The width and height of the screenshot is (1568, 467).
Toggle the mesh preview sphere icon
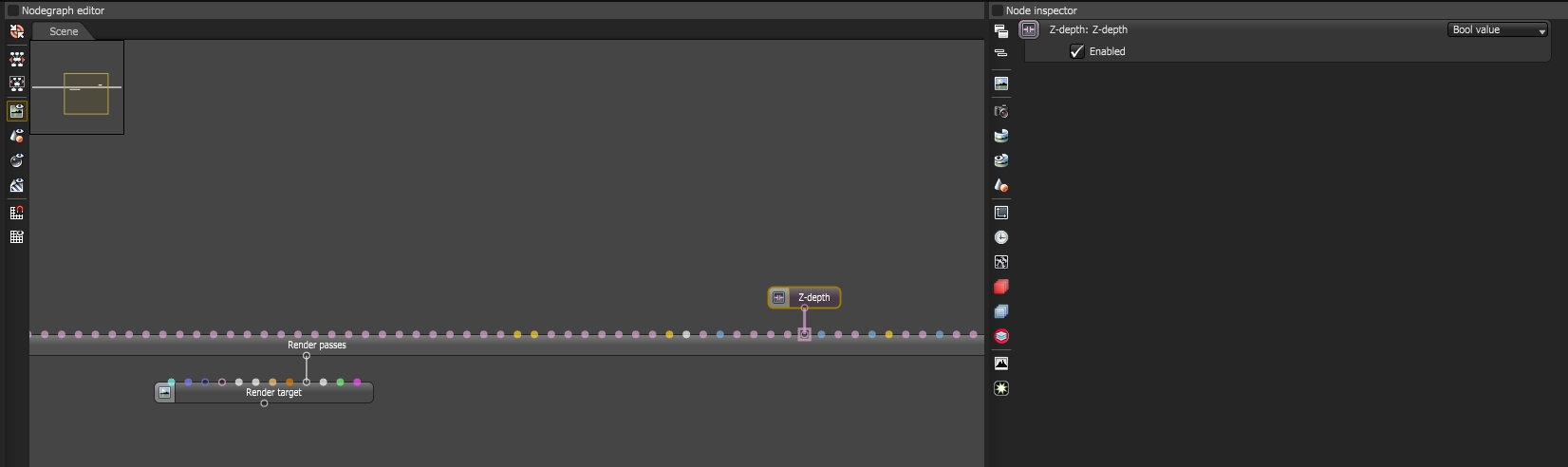click(16, 160)
